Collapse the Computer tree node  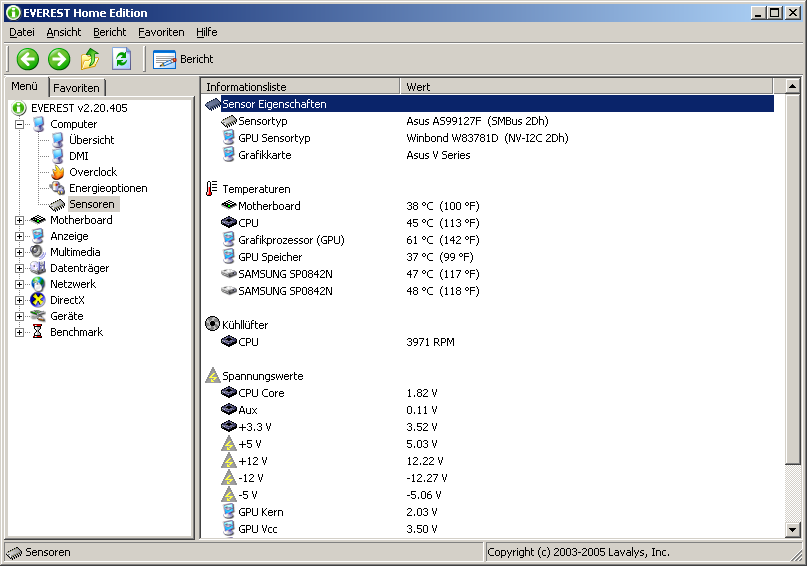click(x=20, y=124)
